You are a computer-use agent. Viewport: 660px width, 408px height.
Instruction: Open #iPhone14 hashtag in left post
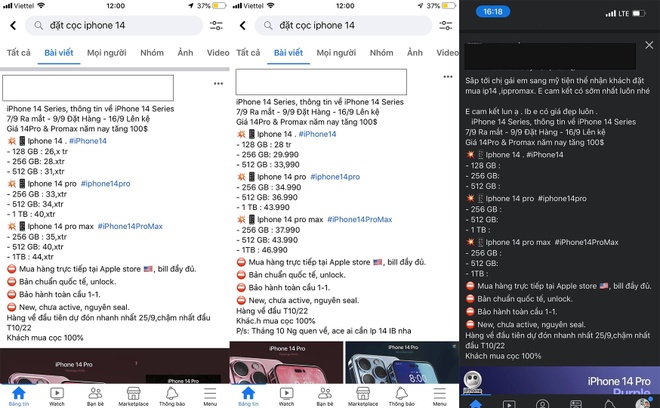[88, 141]
